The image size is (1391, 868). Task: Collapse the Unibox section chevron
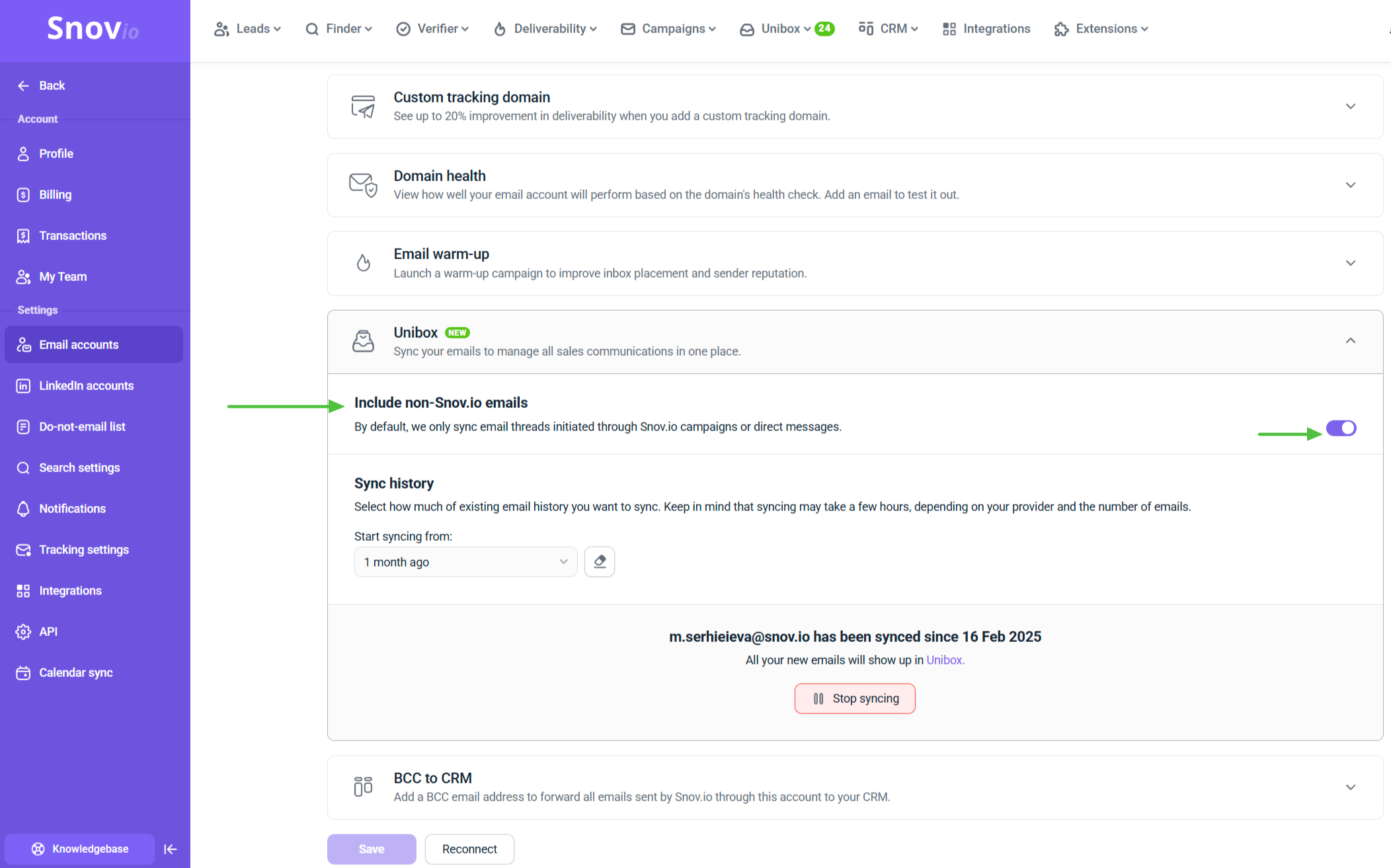[1351, 340]
